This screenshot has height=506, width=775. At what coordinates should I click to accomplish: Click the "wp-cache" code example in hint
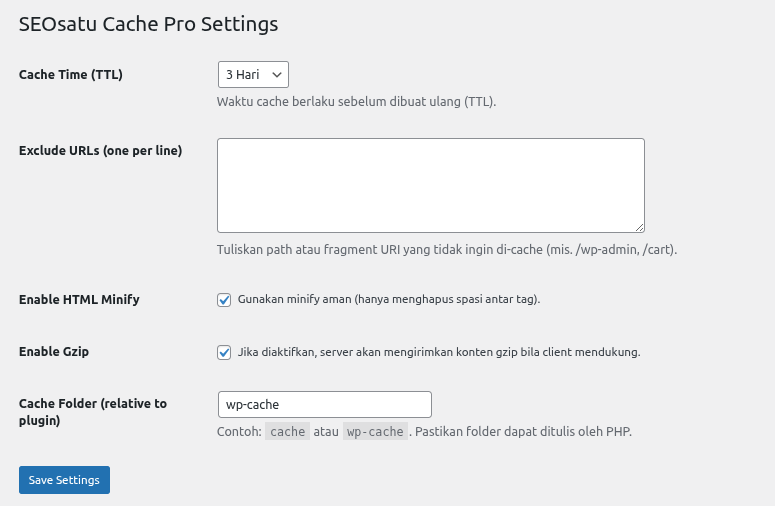click(375, 432)
